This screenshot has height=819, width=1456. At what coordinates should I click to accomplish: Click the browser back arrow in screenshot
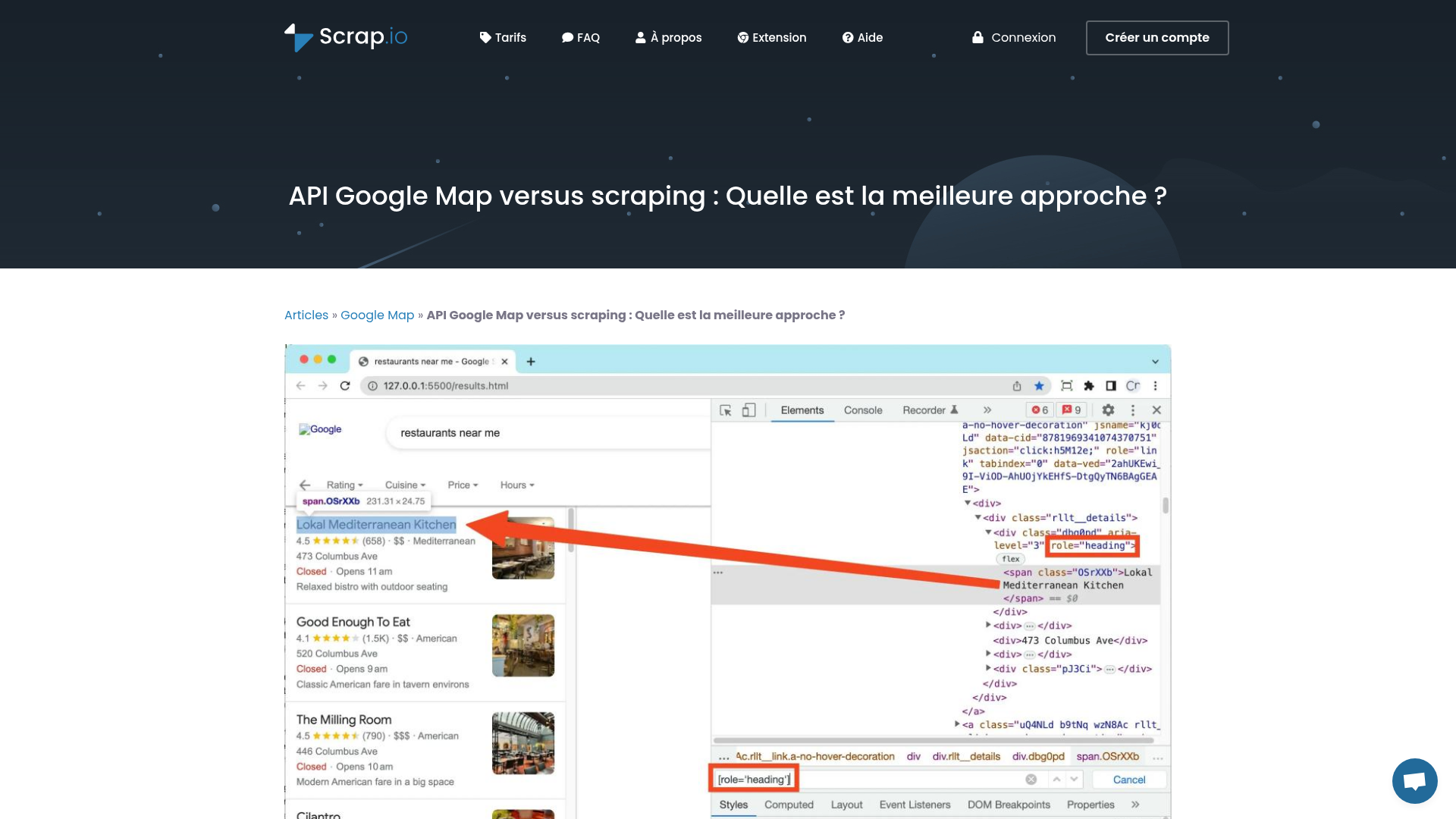click(x=301, y=386)
